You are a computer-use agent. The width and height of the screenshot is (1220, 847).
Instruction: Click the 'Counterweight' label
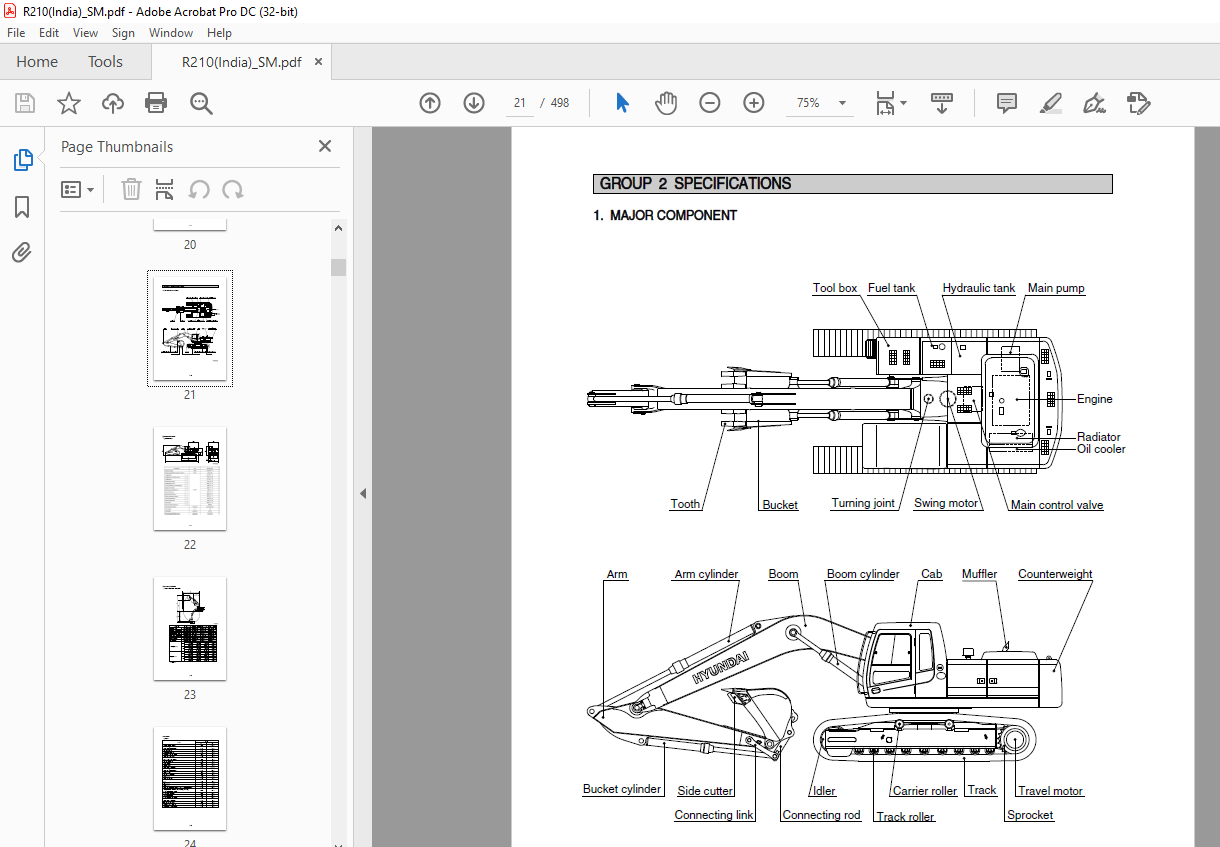pyautogui.click(x=1055, y=574)
